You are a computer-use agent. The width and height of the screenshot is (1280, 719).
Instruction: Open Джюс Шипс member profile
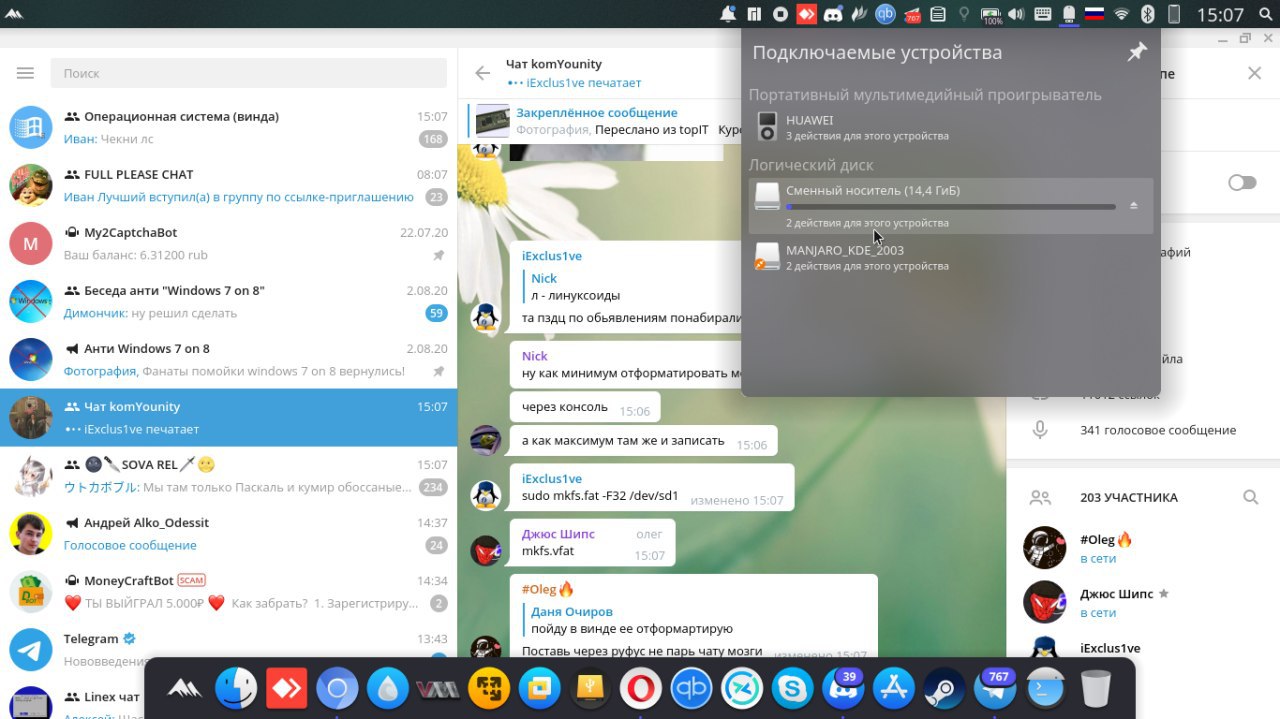coord(1143,603)
